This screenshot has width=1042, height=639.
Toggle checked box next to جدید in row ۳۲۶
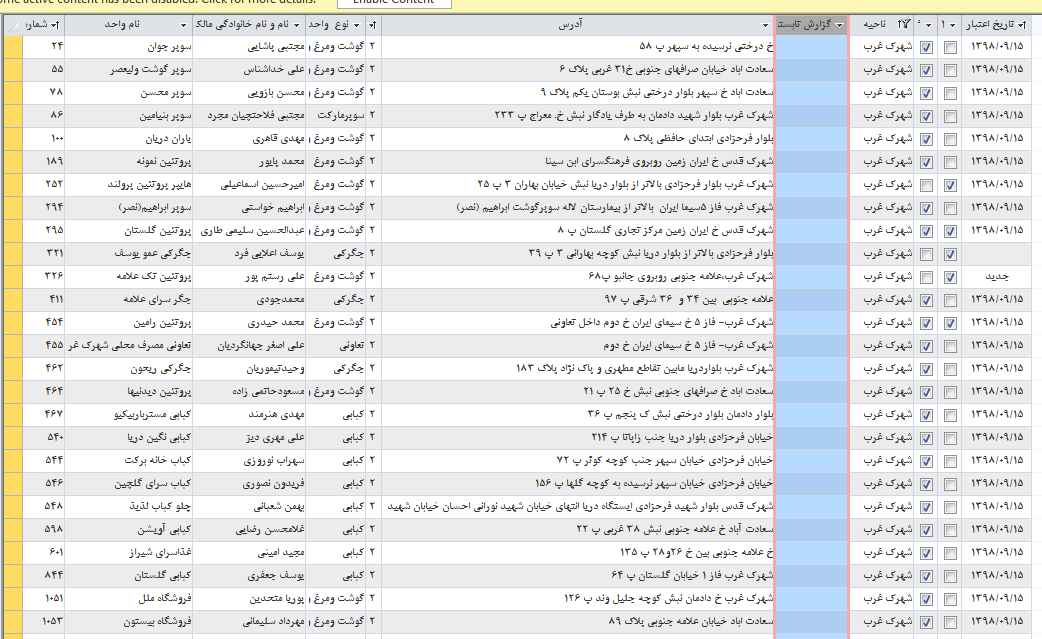pos(950,278)
